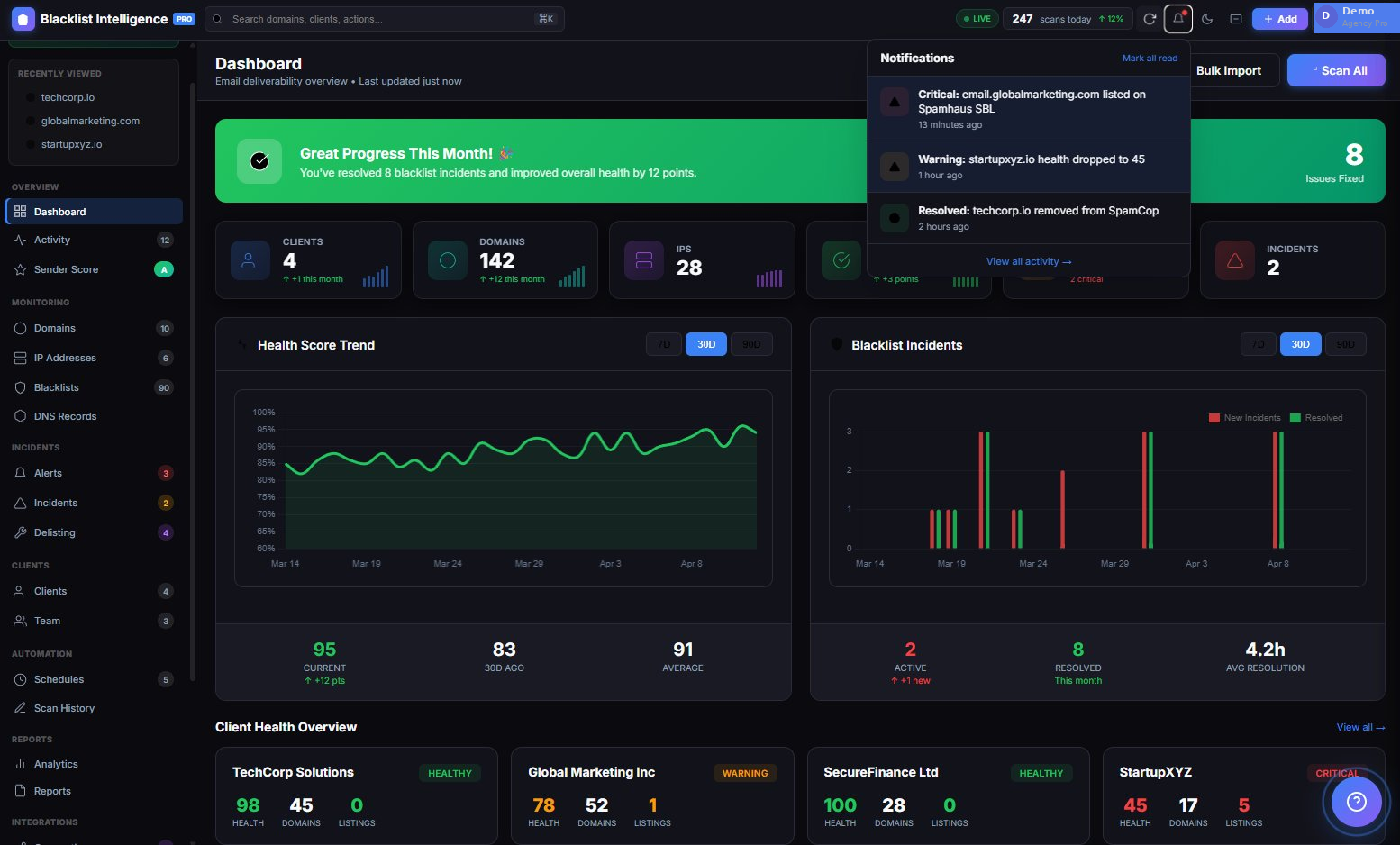Open the Add dropdown button
1400x845 pixels.
(x=1279, y=19)
